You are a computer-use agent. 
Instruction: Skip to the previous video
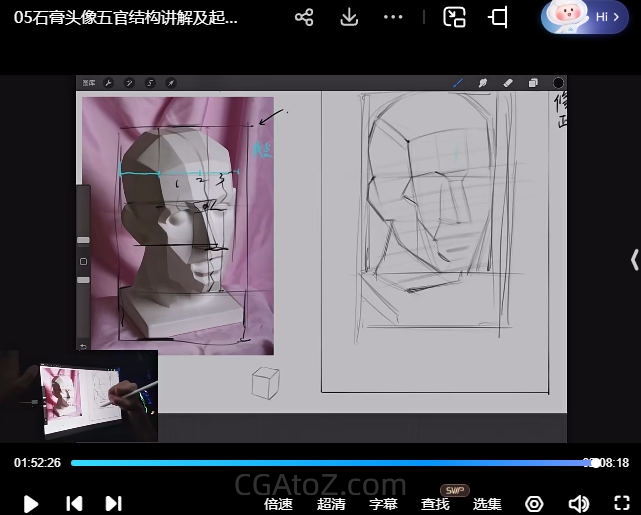73,504
